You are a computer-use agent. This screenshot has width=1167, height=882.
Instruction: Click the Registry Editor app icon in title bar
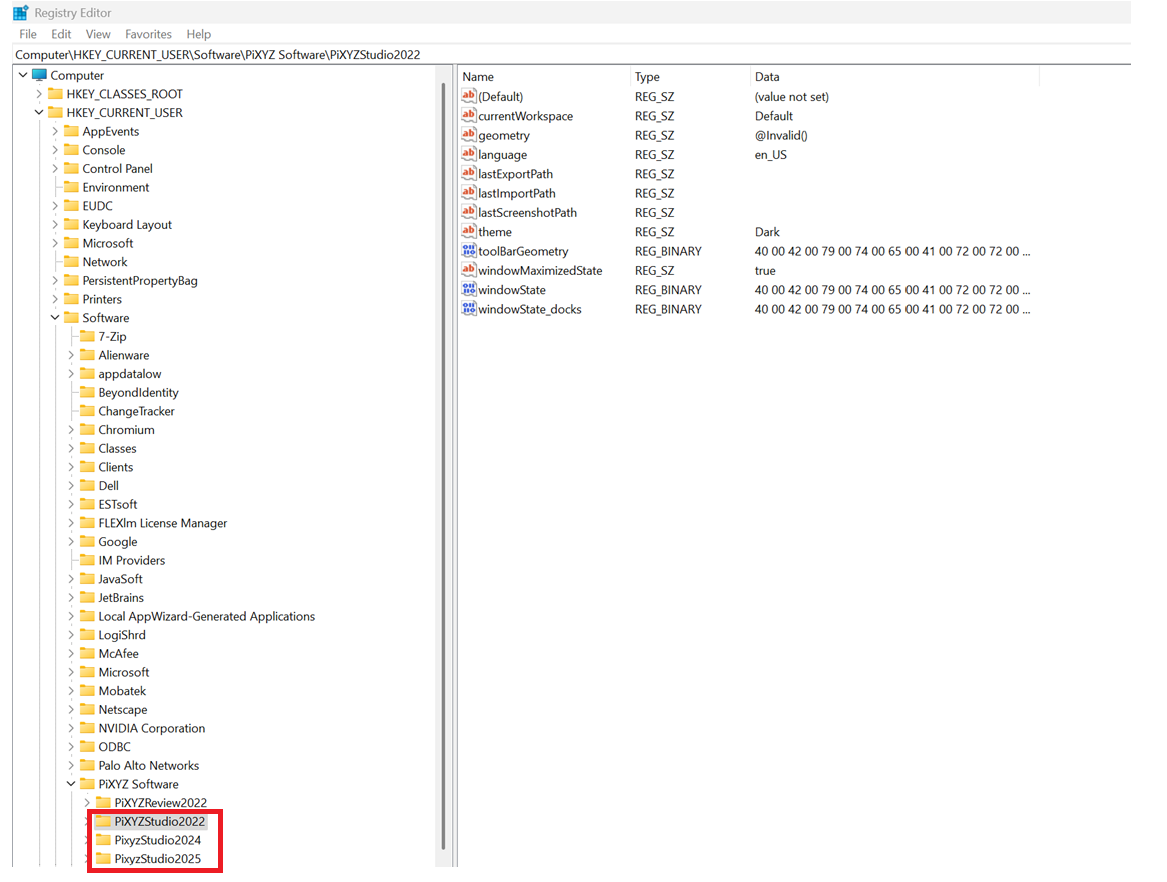pyautogui.click(x=20, y=13)
